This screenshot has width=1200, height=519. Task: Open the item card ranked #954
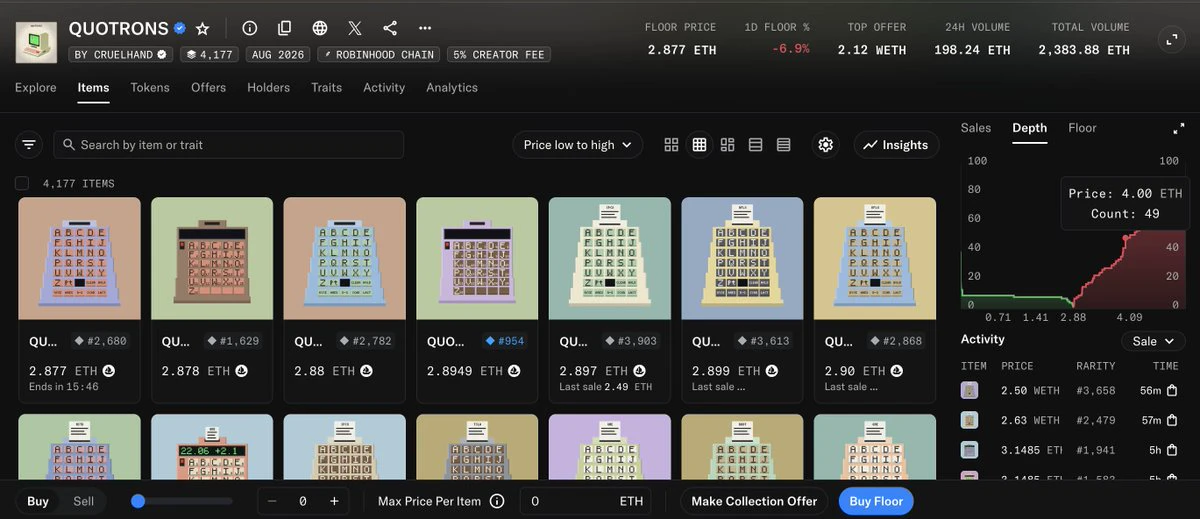tap(477, 299)
